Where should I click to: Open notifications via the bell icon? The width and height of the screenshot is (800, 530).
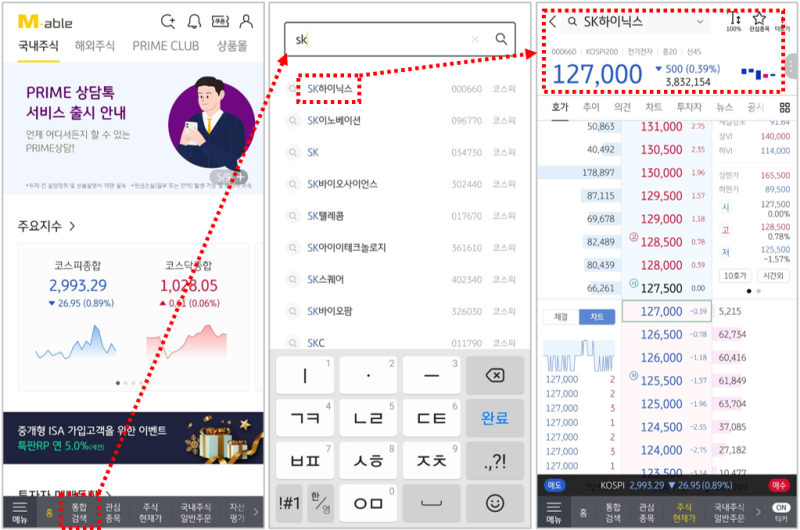point(194,21)
